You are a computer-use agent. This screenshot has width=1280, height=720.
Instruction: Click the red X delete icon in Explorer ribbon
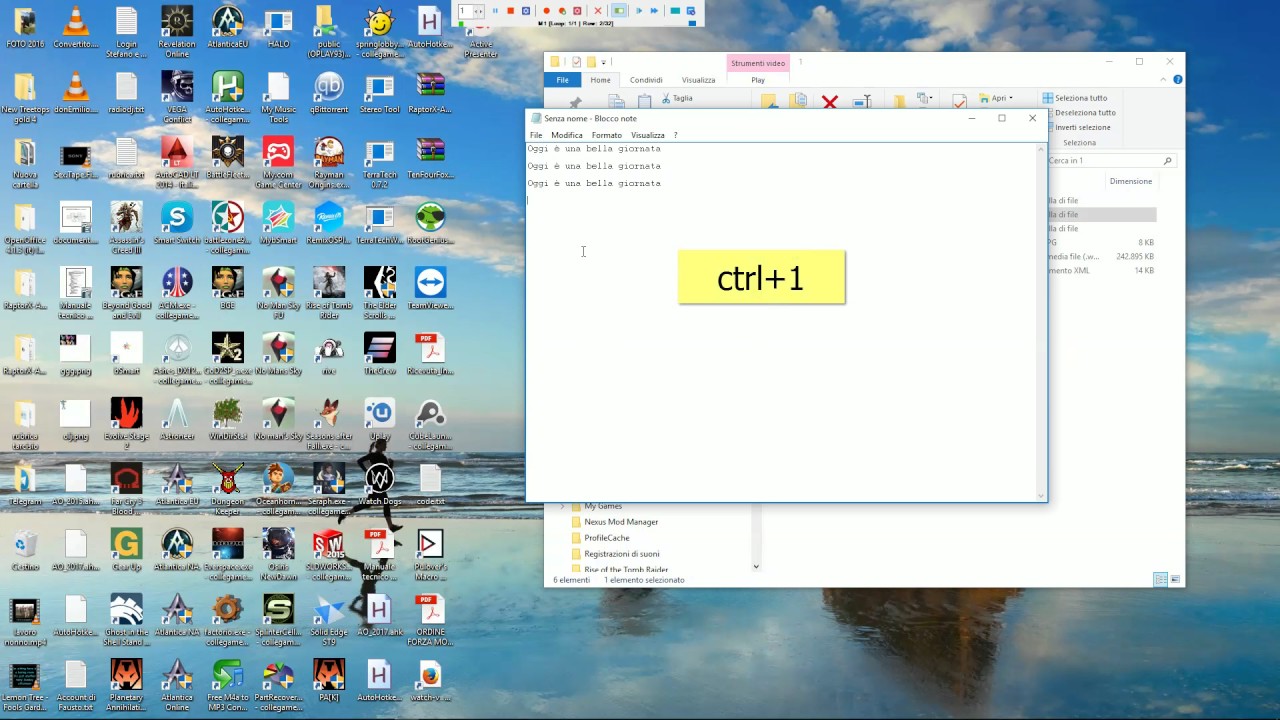(829, 101)
